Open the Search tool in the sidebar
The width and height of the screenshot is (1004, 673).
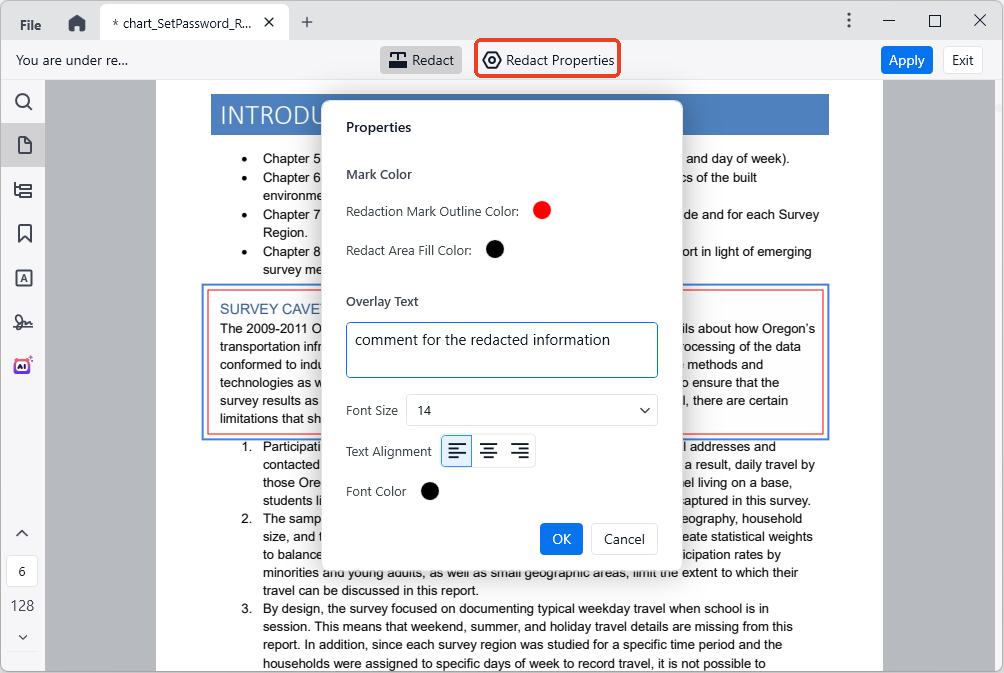pos(23,101)
